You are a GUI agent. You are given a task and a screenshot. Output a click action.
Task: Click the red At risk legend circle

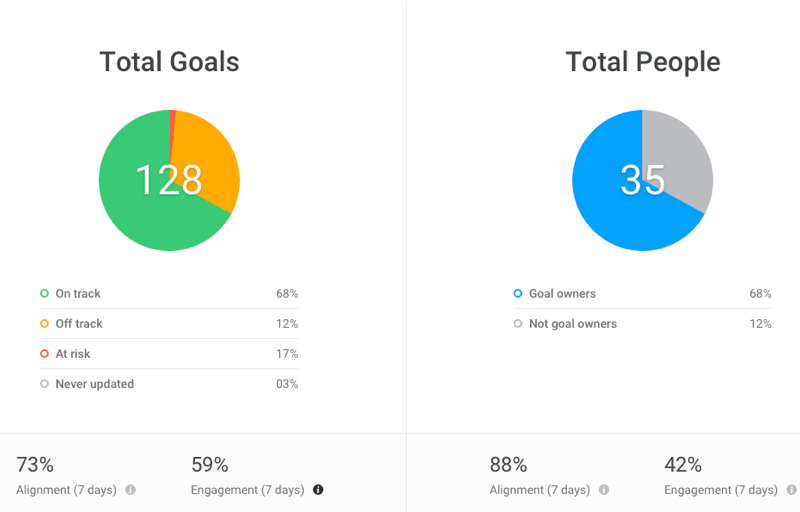pos(44,353)
